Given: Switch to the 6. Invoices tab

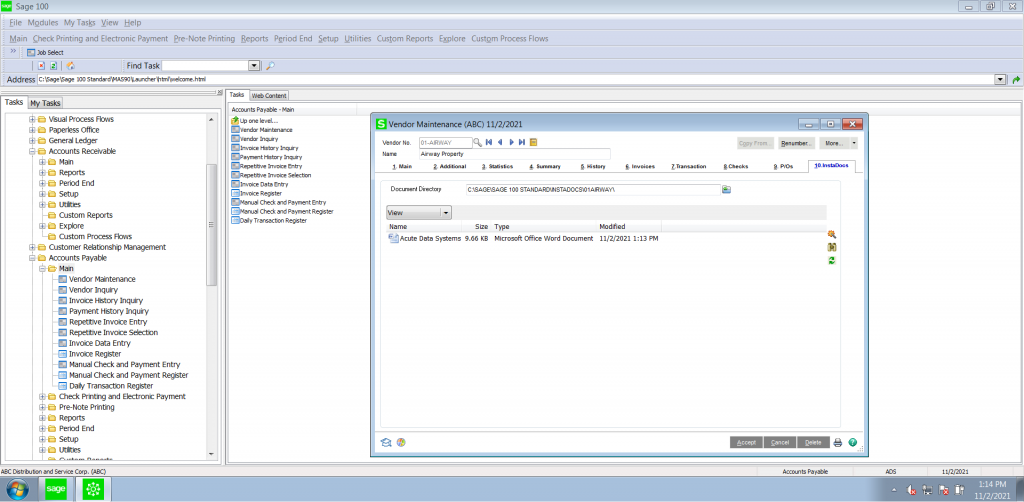Looking at the screenshot, I should tap(640, 166).
